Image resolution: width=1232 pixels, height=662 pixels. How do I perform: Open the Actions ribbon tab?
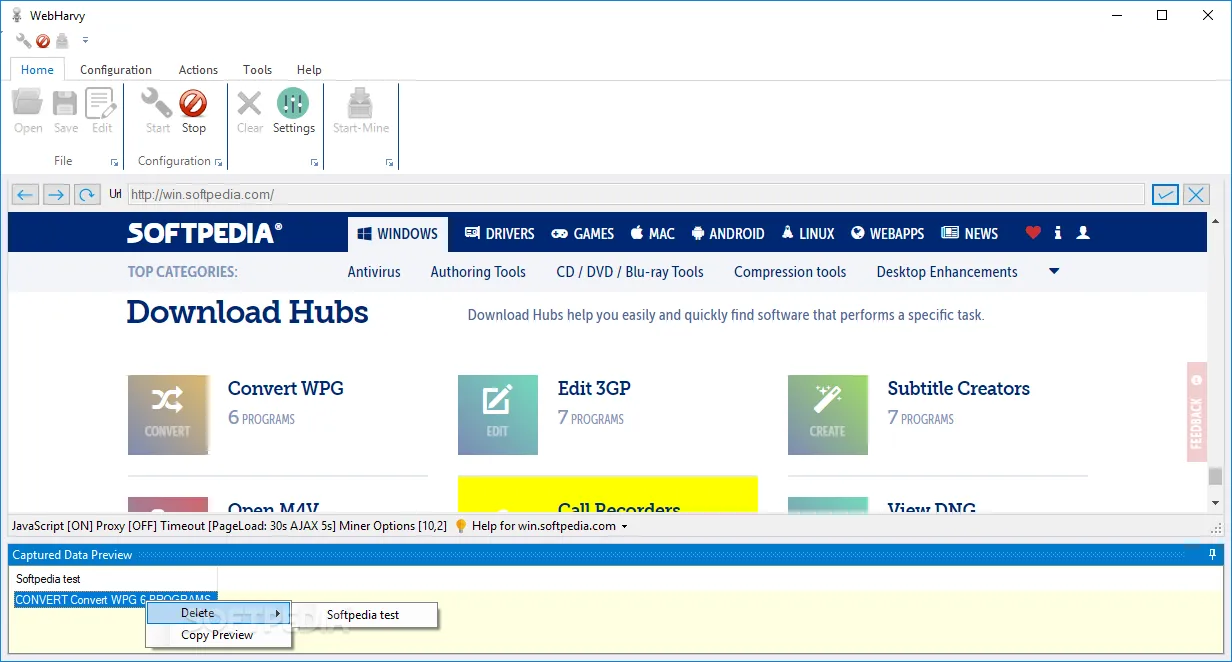(x=198, y=70)
